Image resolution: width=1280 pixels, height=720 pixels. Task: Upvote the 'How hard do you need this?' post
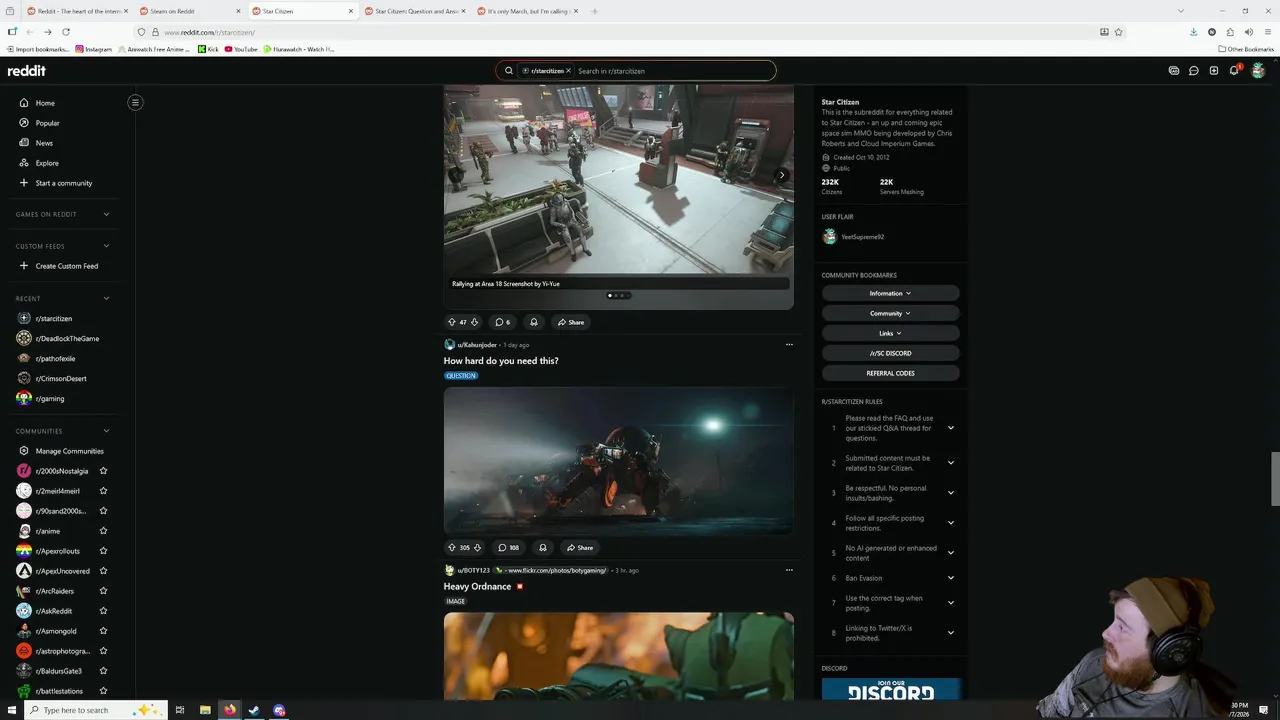[x=452, y=547]
